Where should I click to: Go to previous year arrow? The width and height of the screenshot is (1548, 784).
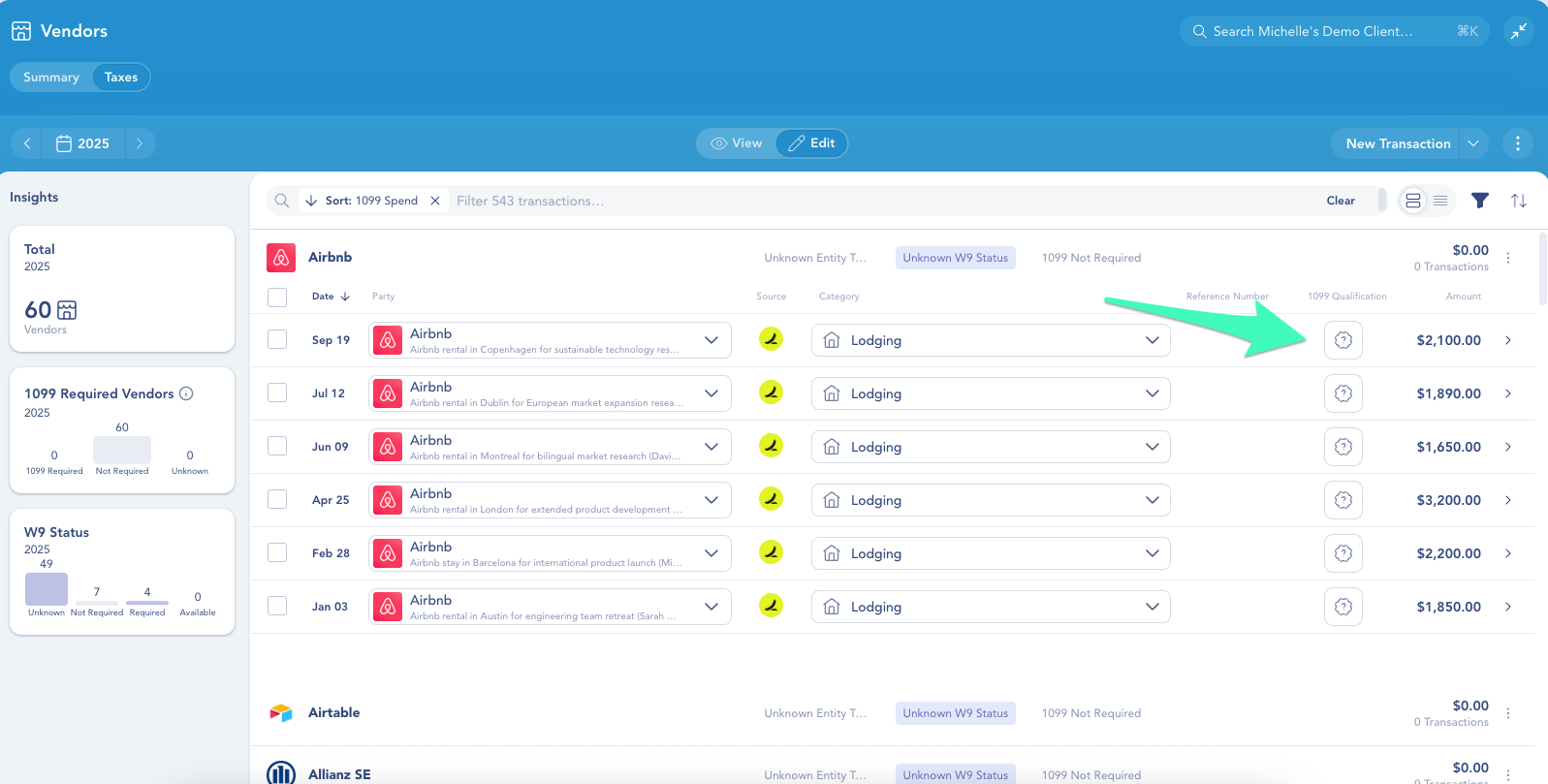tap(27, 143)
